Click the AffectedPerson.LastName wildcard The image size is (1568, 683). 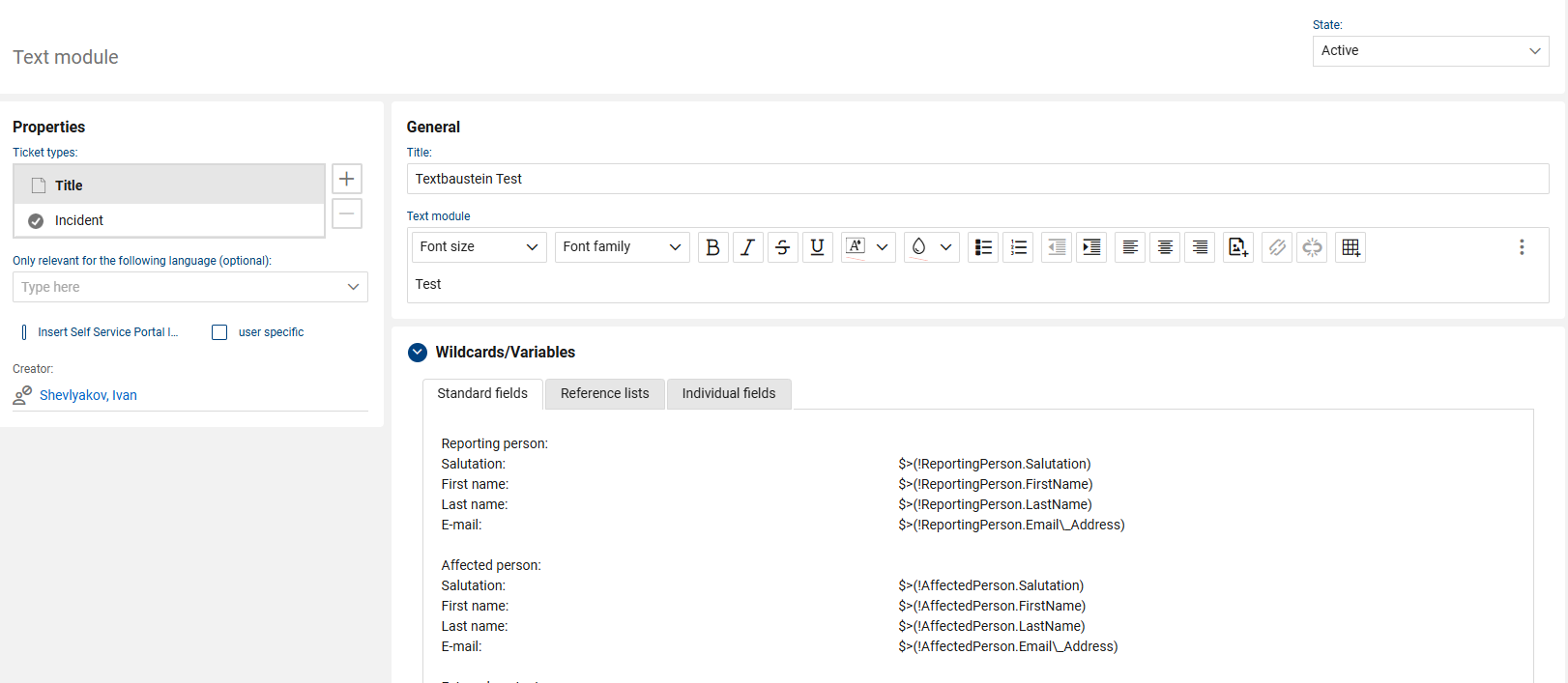(992, 626)
